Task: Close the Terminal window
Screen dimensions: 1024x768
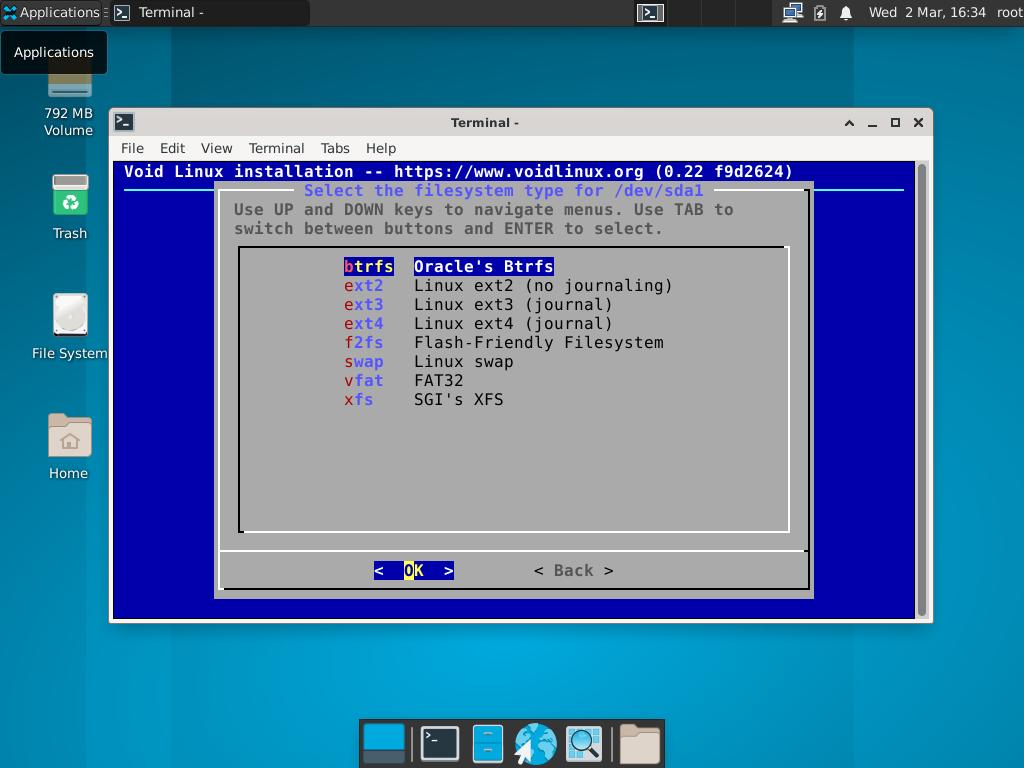Action: 918,123
